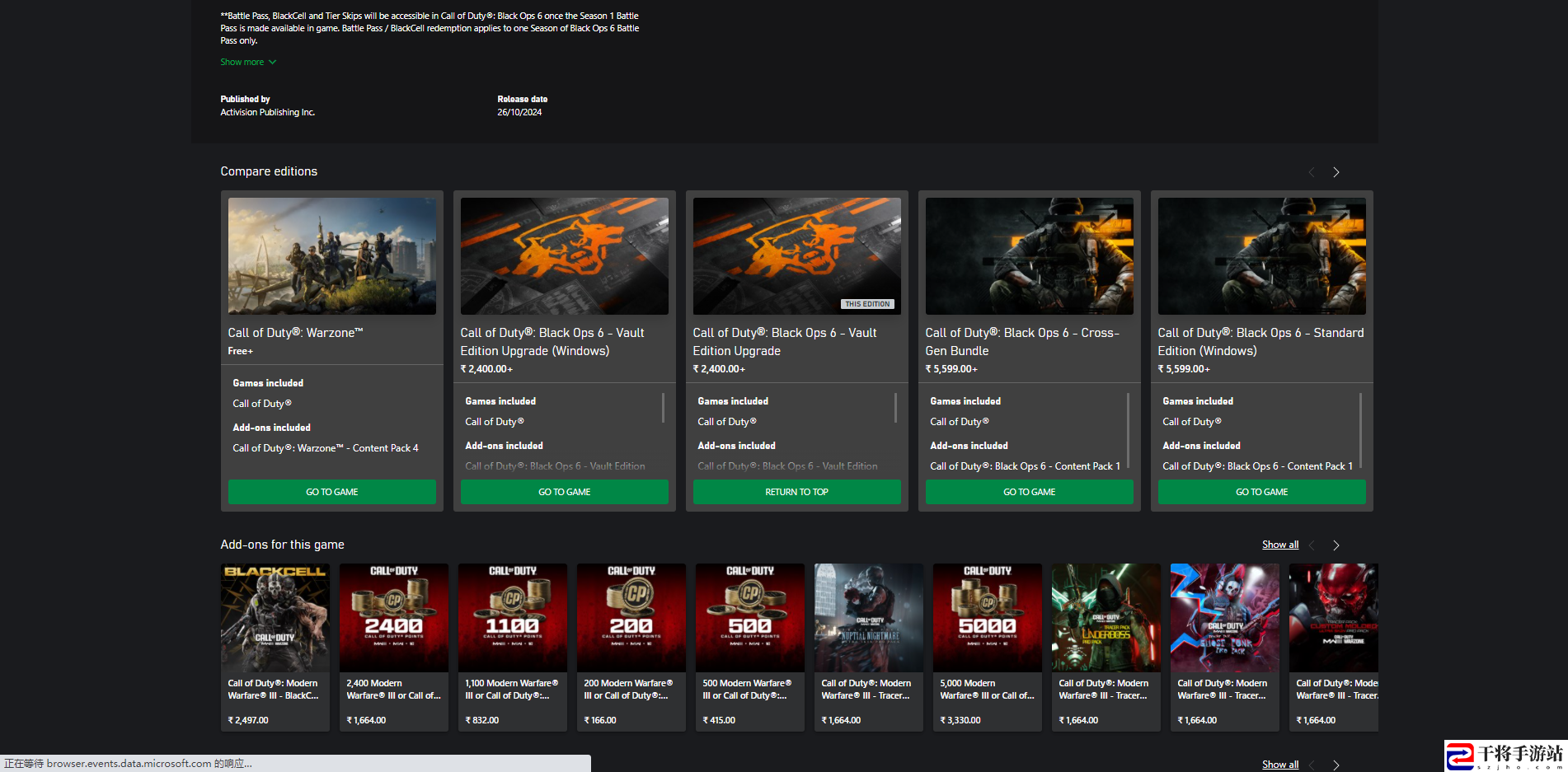Click price ₹ 832.00
The width and height of the screenshot is (1568, 772).
482,720
